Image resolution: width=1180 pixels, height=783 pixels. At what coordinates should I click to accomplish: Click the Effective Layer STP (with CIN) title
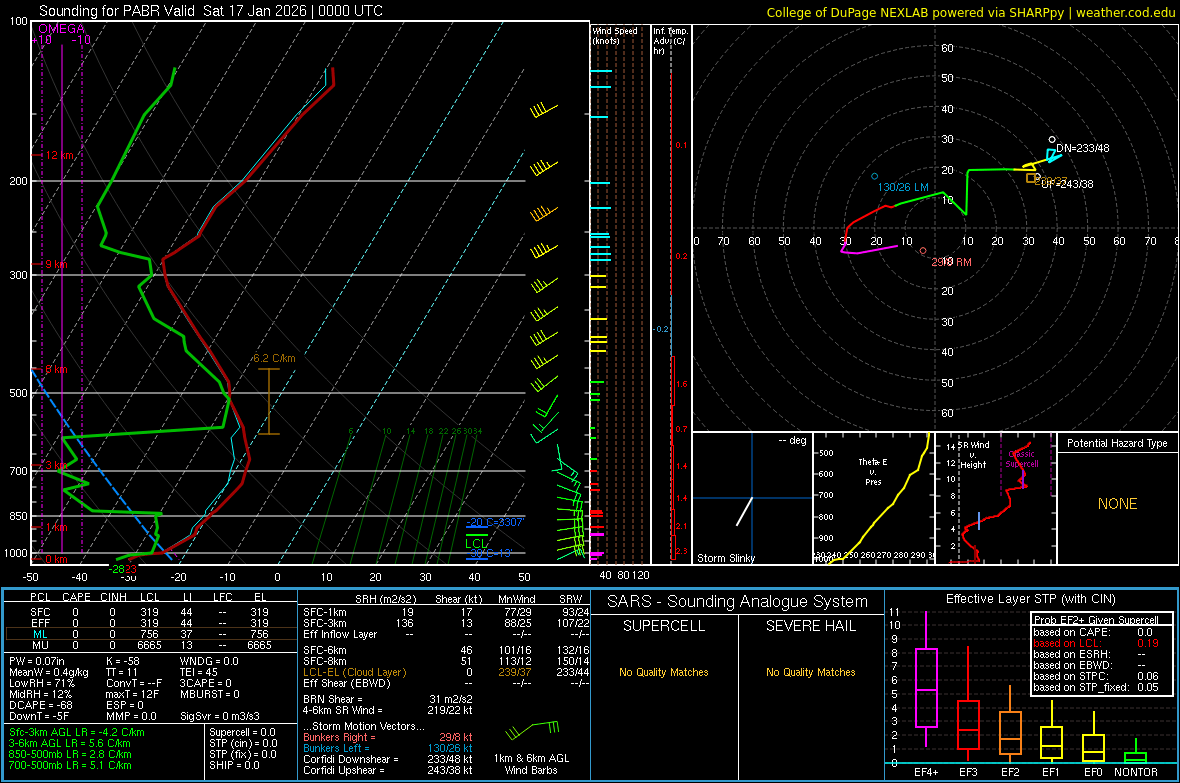coord(1030,599)
